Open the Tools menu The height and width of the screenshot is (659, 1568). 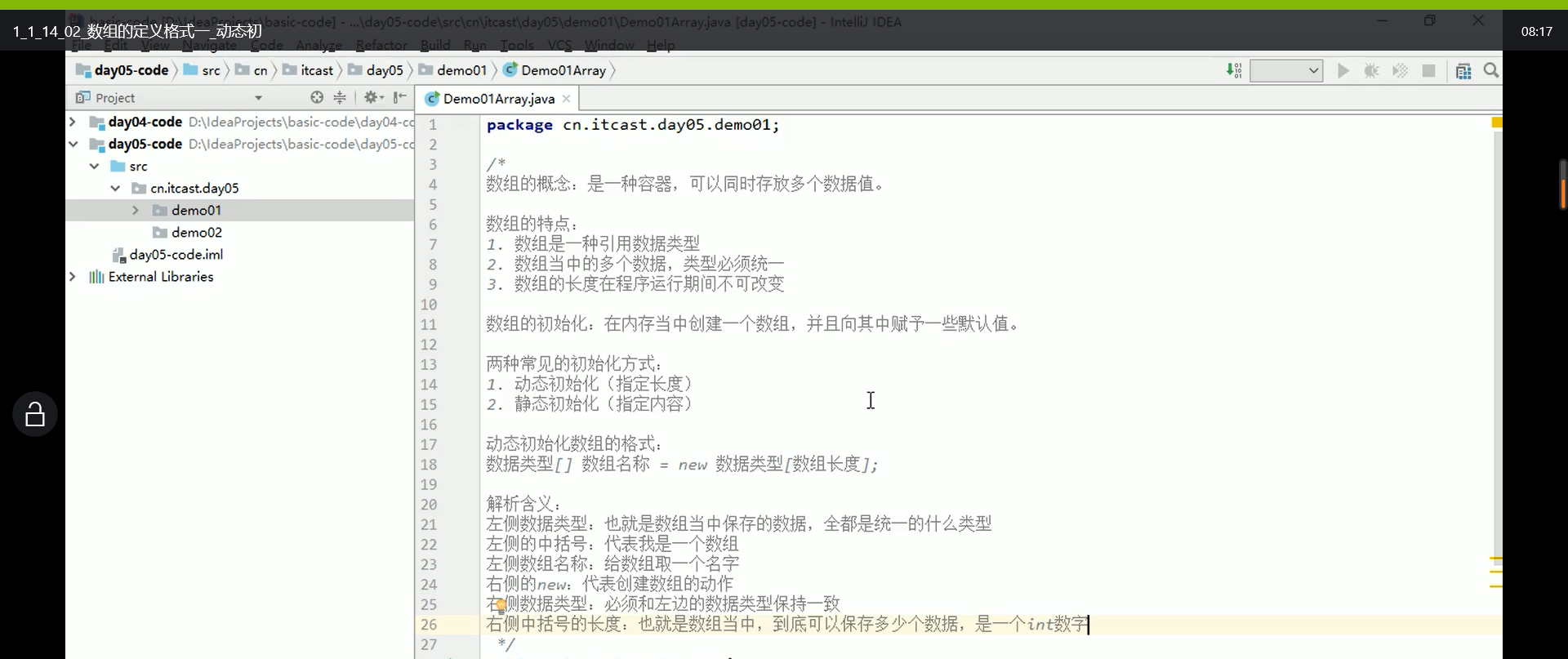click(516, 45)
